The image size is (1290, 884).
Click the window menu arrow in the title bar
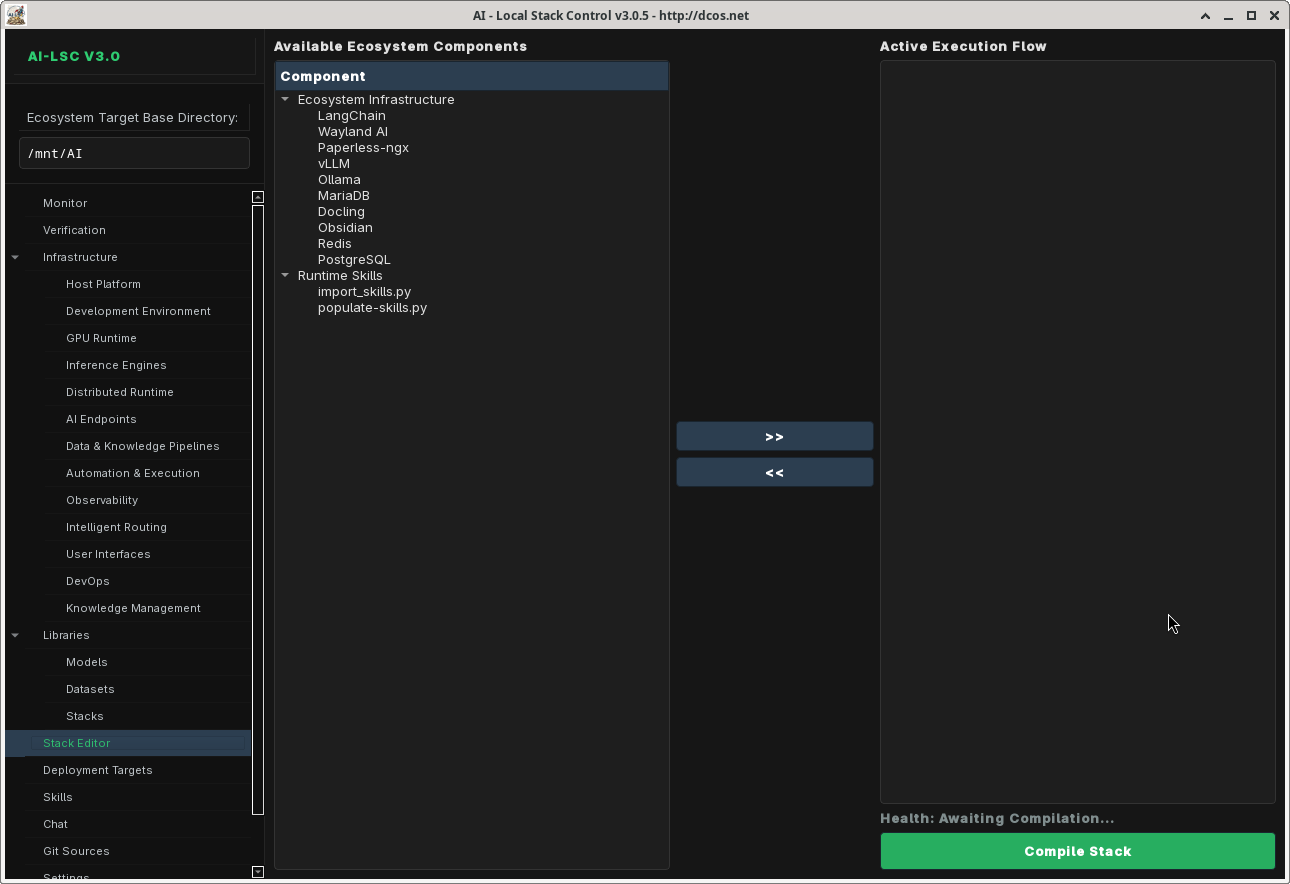(x=1206, y=16)
